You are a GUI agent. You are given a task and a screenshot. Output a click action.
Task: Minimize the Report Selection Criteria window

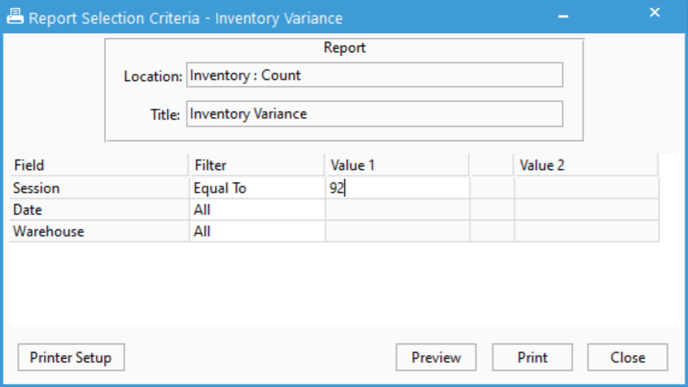coord(563,17)
